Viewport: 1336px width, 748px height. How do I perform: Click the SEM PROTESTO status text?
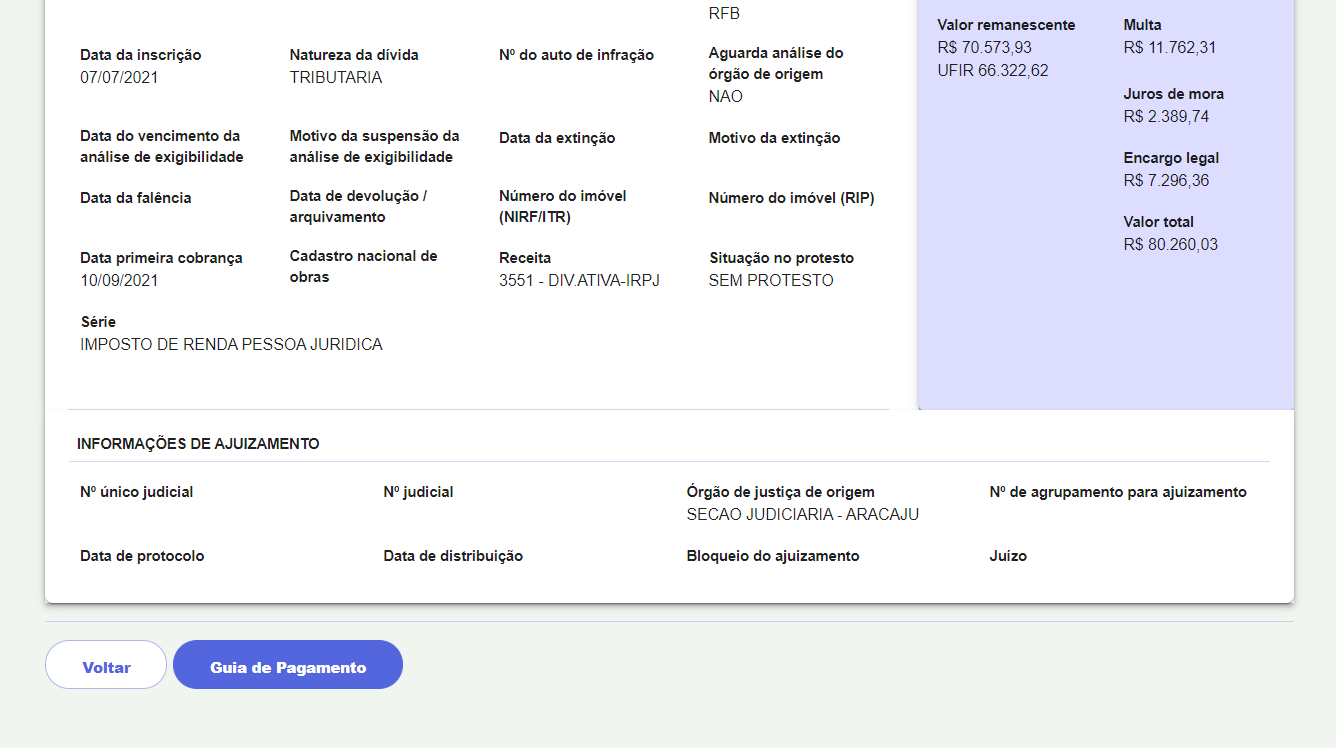(770, 281)
